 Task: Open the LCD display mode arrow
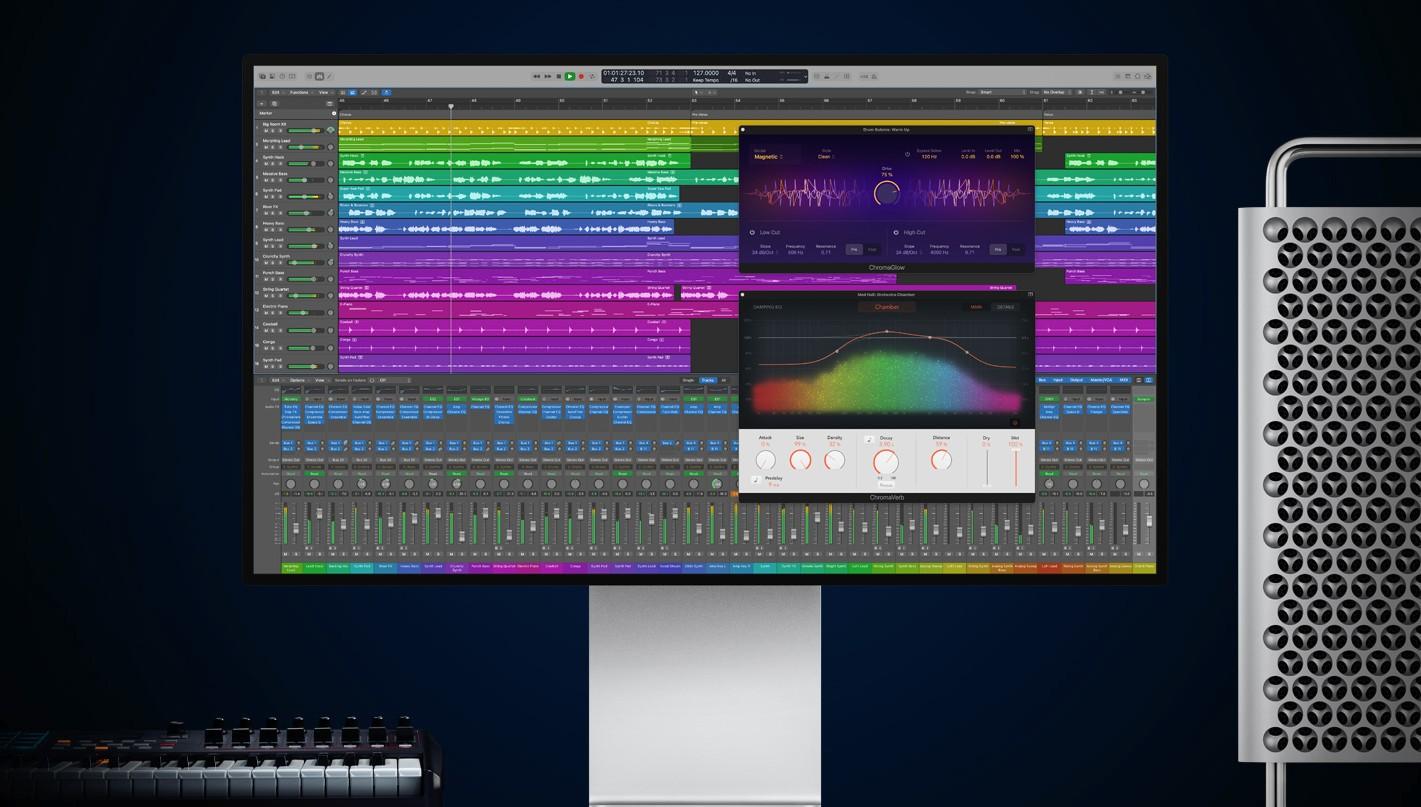coord(805,76)
